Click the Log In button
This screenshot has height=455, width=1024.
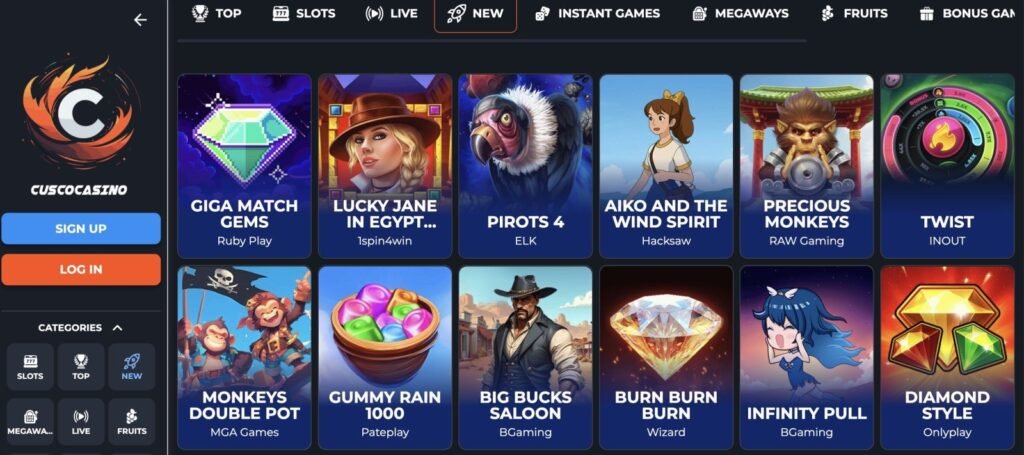(81, 270)
